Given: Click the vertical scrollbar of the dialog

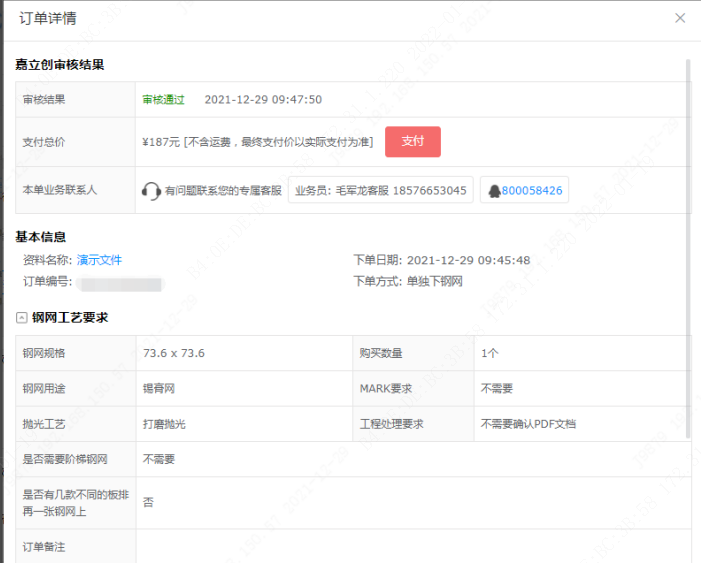Looking at the screenshot, I should 687,250.
